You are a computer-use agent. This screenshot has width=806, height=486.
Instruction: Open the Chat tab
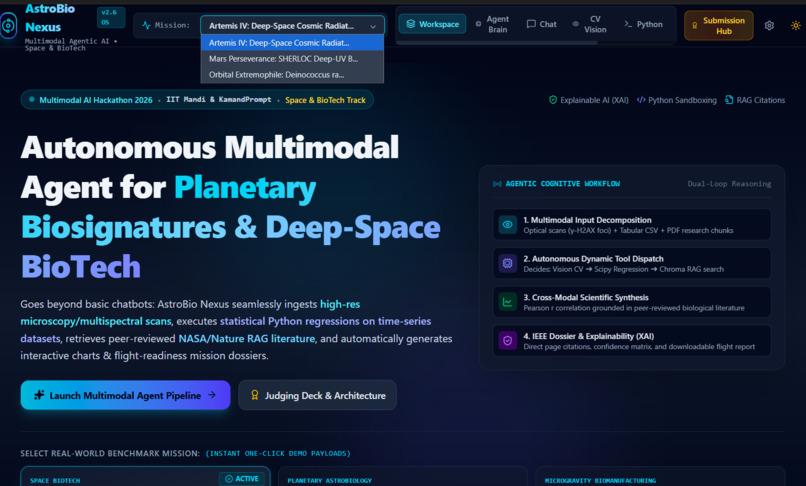pos(541,24)
